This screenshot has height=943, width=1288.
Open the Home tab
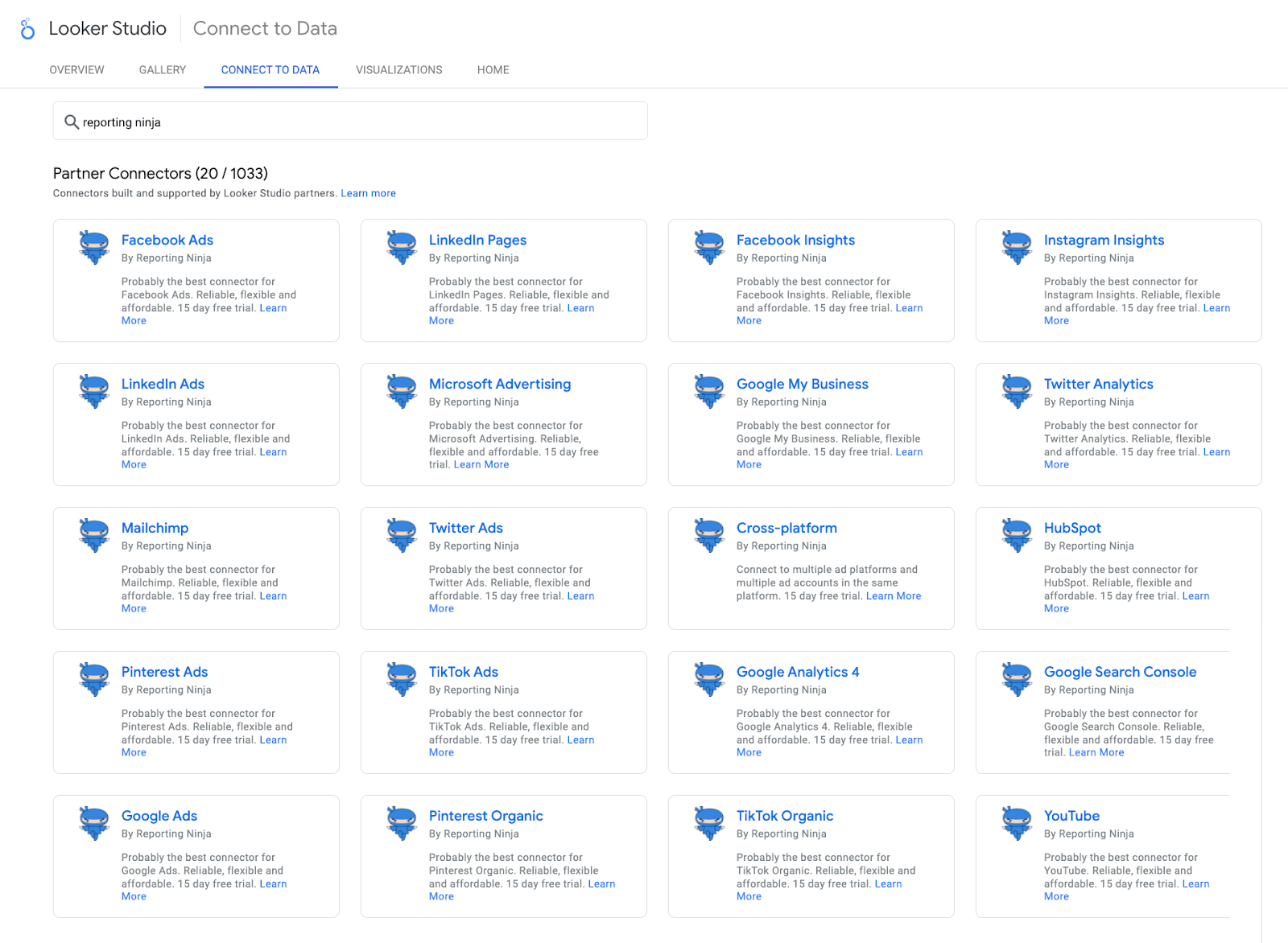(493, 70)
